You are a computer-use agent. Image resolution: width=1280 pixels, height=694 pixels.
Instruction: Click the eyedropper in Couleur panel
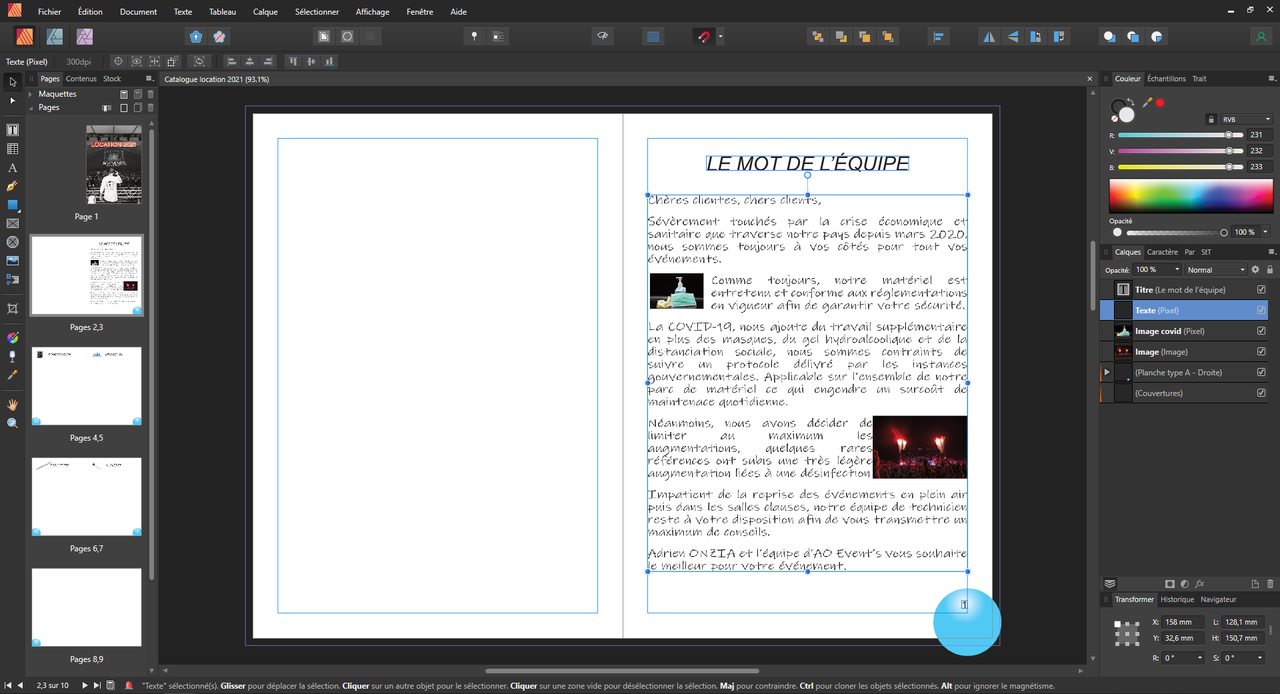[x=1147, y=103]
